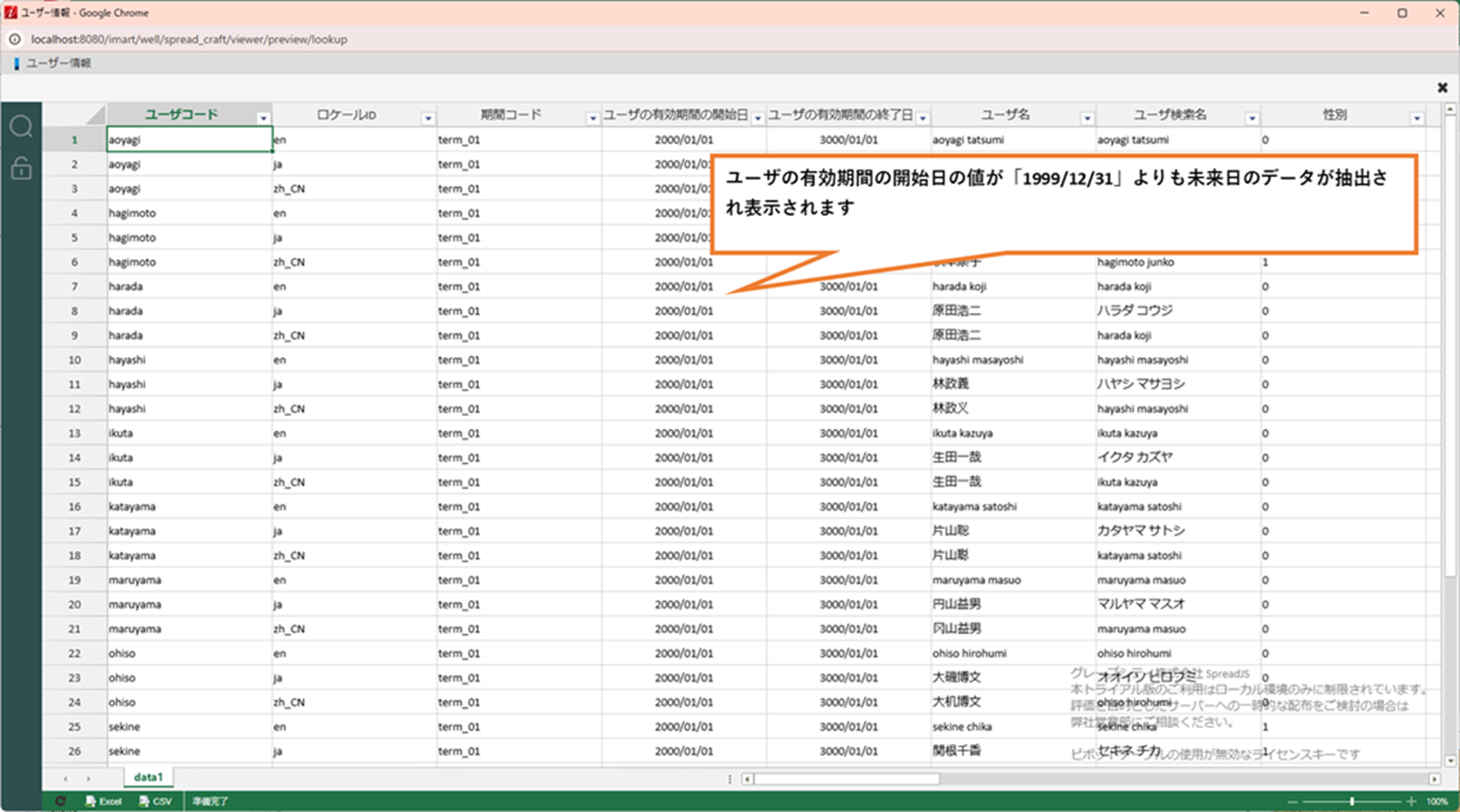Viewport: 1460px width, 812px height.
Task: Click the zoom out minus icon
Action: 1292,801
